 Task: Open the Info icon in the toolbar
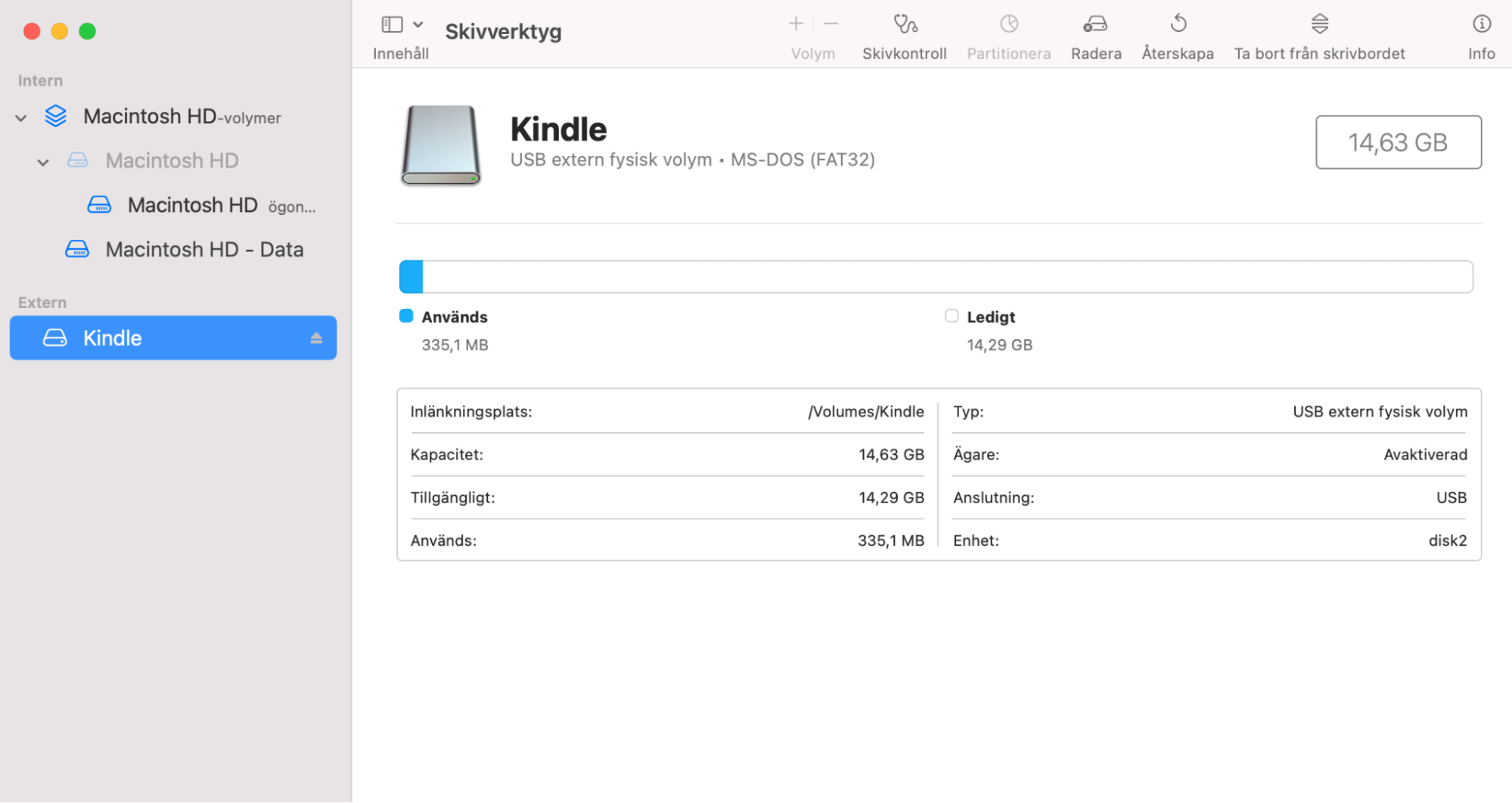(x=1482, y=24)
